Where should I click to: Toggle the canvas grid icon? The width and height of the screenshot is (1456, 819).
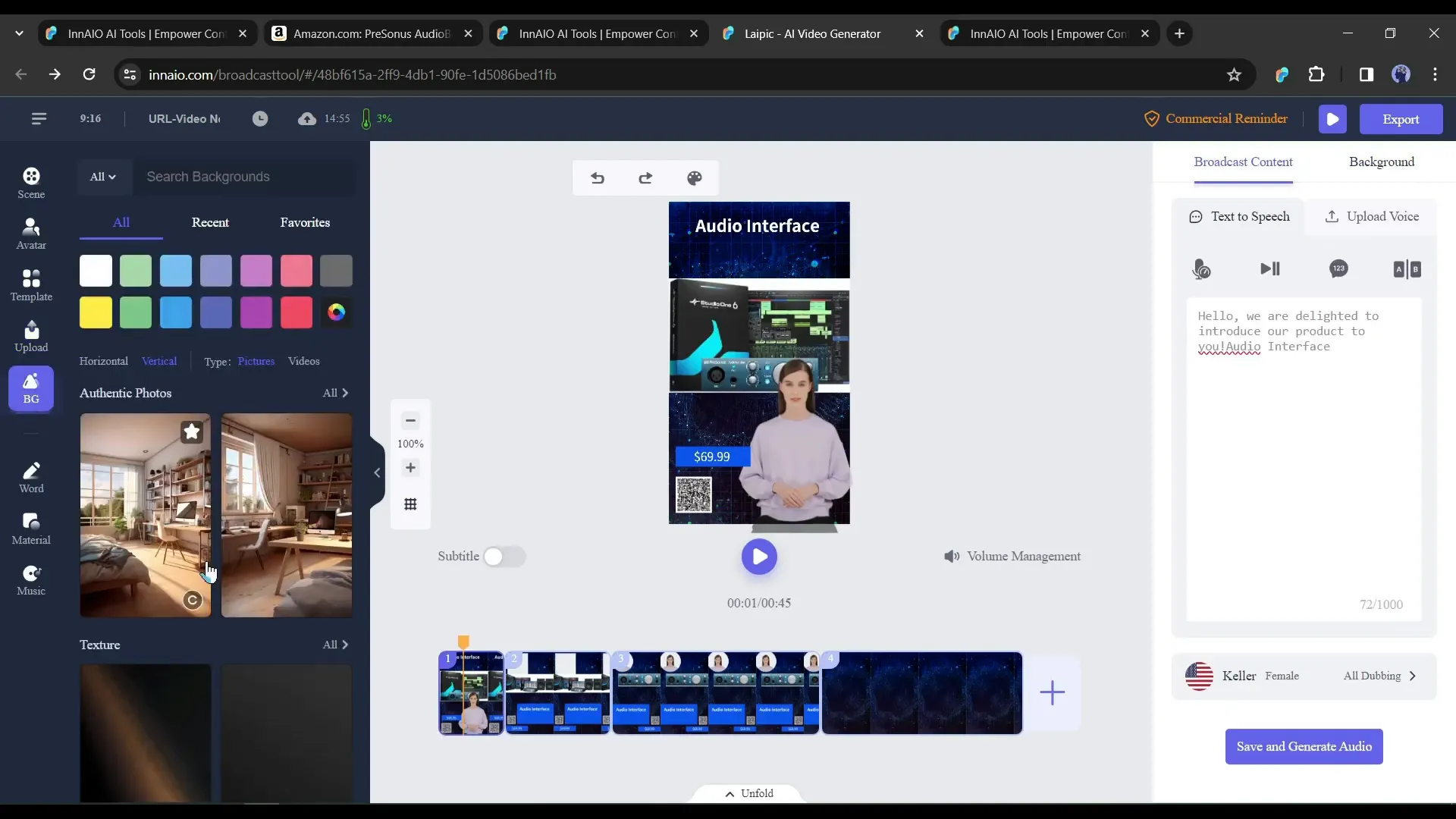click(x=410, y=504)
